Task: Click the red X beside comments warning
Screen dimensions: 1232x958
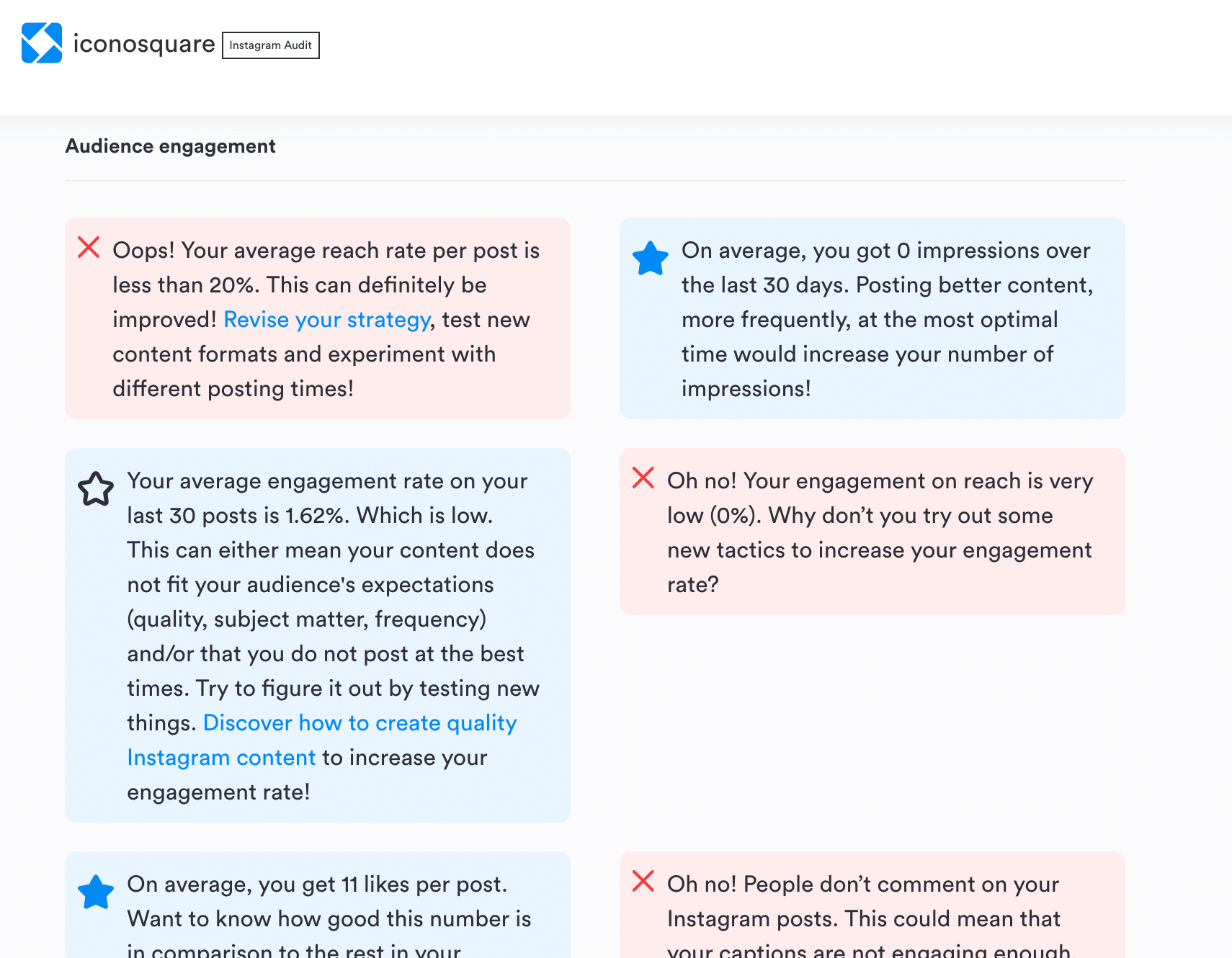Action: point(643,881)
